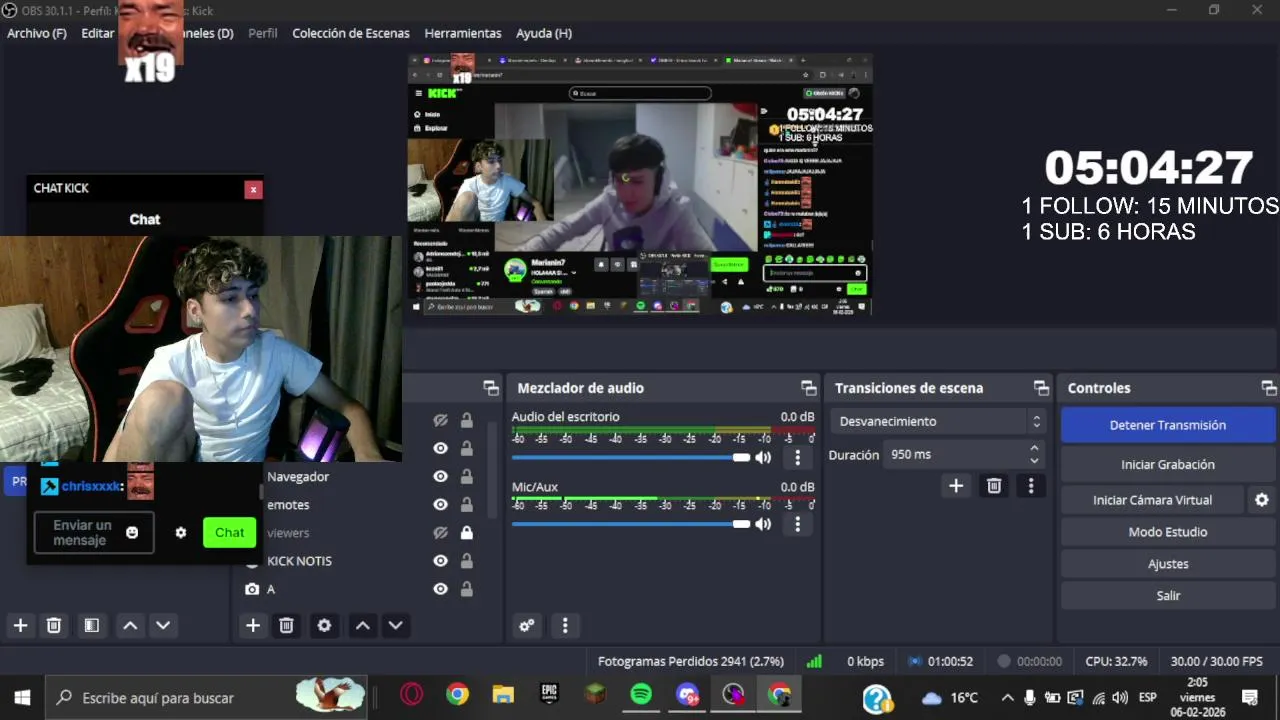1280x720 pixels.
Task: Unlock the viewers source
Action: click(466, 533)
